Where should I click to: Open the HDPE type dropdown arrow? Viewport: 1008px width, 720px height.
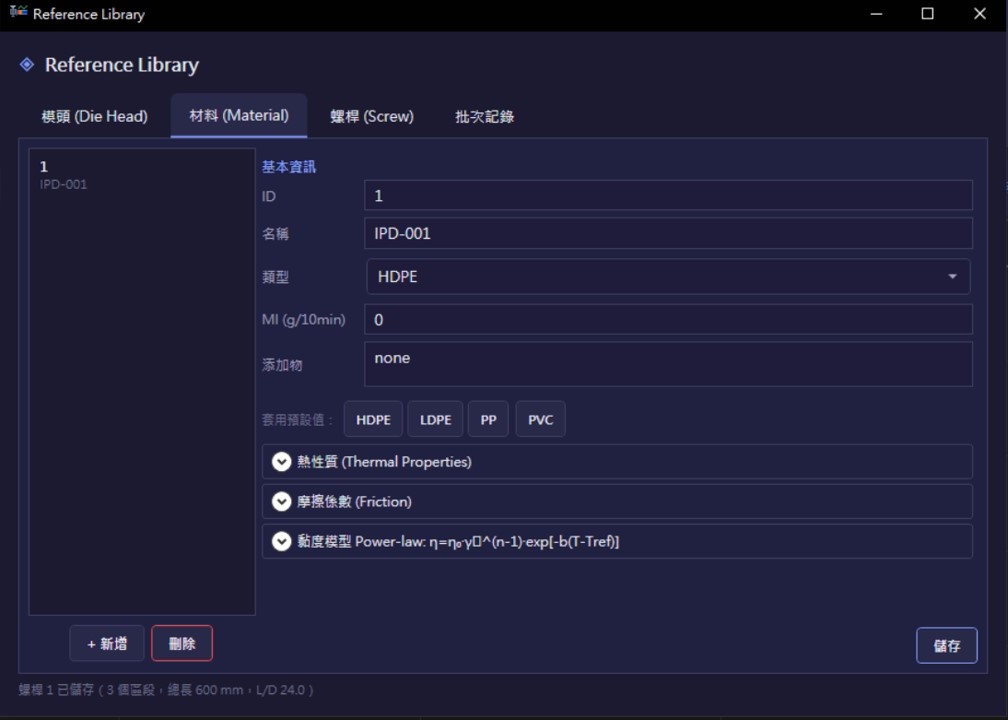(952, 276)
